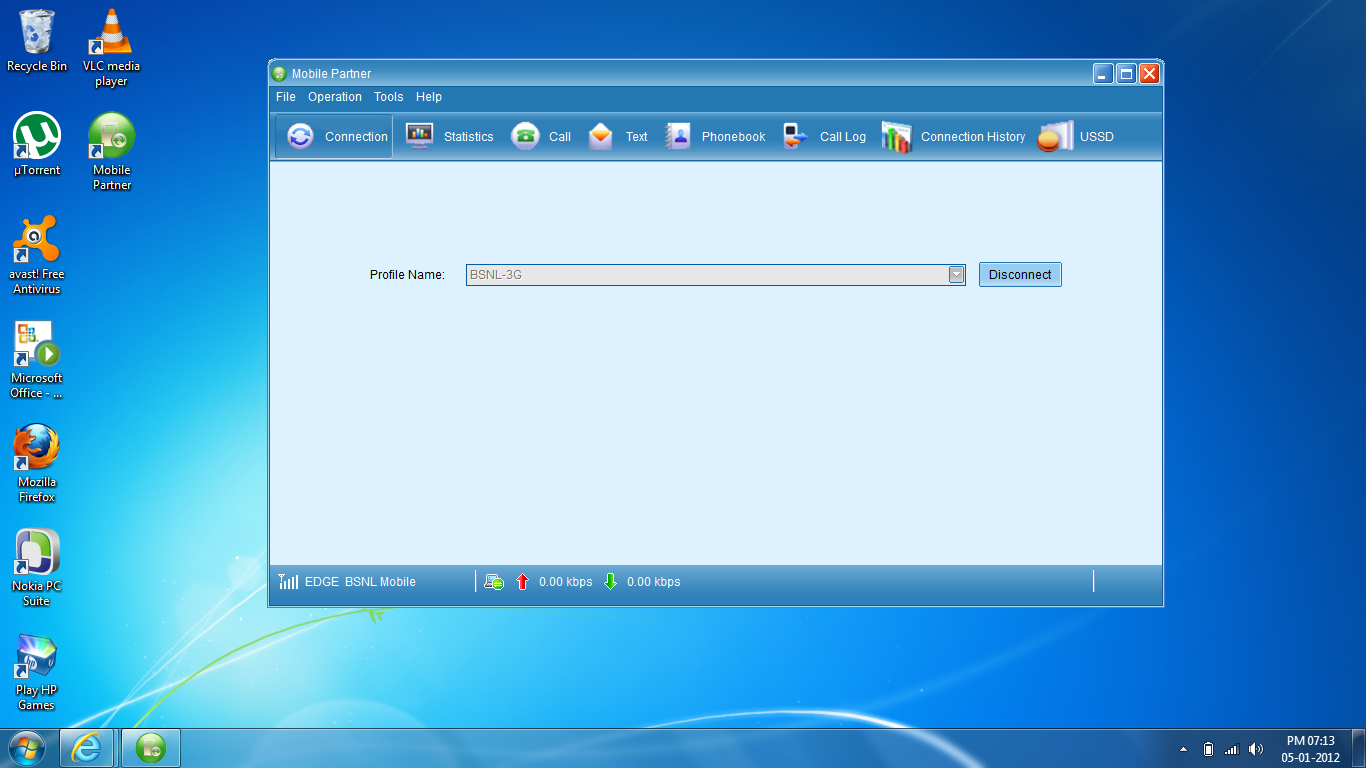Image resolution: width=1366 pixels, height=768 pixels.
Task: Open the Help menu
Action: point(429,97)
